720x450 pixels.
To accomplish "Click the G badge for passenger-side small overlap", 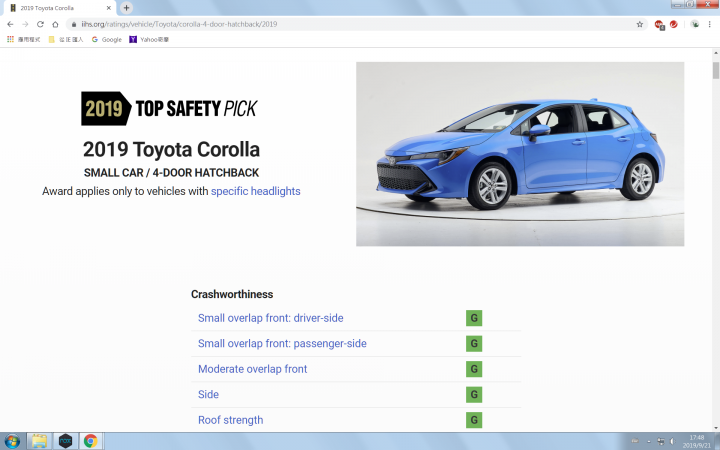I will (474, 343).
